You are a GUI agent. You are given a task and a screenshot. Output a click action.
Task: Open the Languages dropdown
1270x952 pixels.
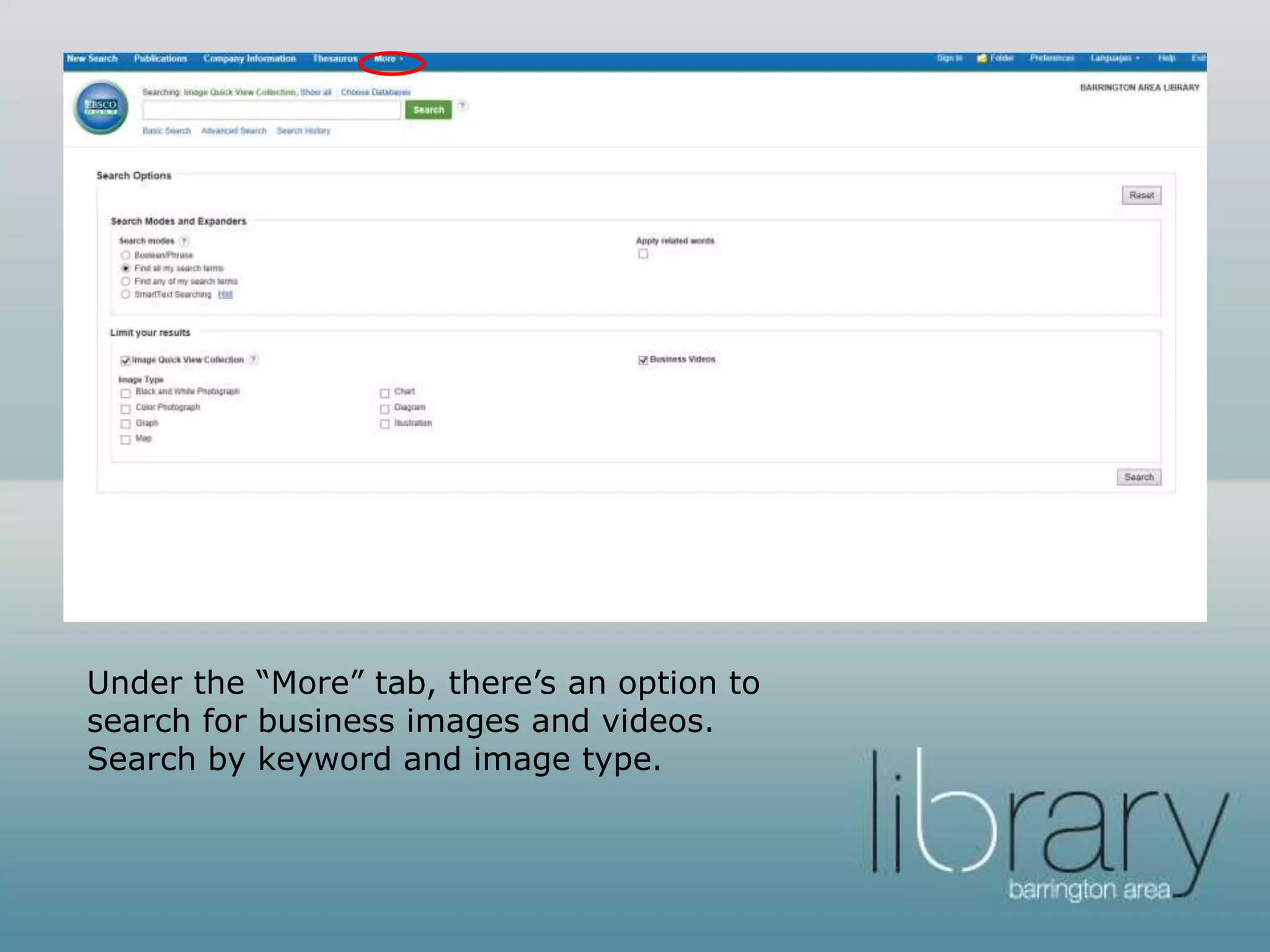(x=1115, y=58)
